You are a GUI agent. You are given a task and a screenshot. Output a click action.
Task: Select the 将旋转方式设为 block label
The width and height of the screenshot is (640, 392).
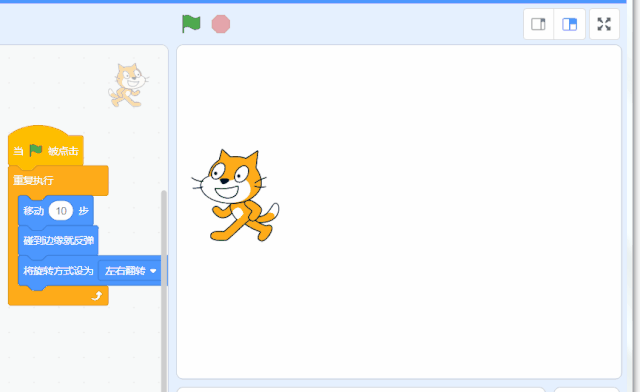(58, 271)
